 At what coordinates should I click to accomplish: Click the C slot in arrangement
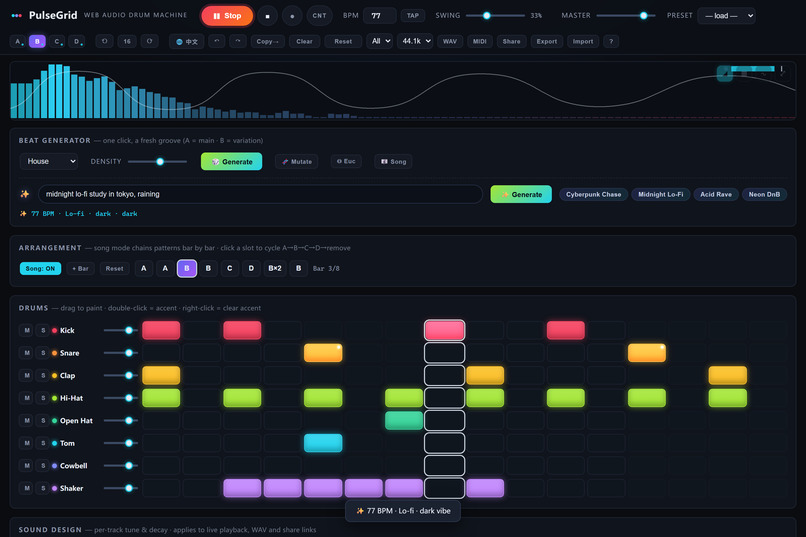[230, 268]
